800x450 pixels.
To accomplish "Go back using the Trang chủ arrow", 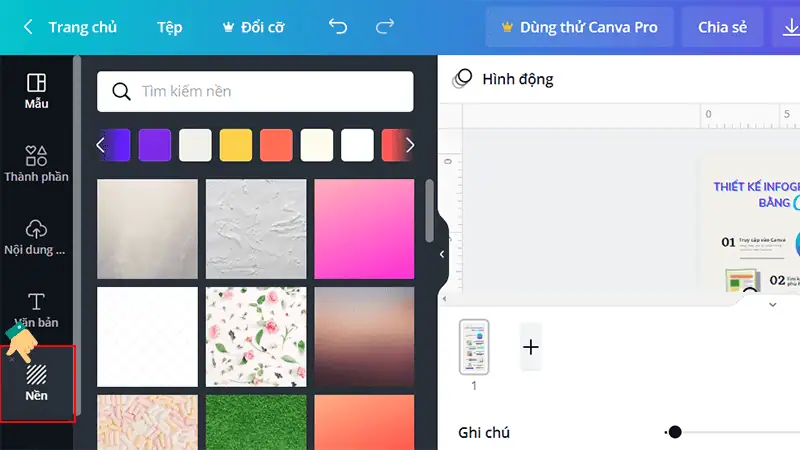I will [x=29, y=27].
